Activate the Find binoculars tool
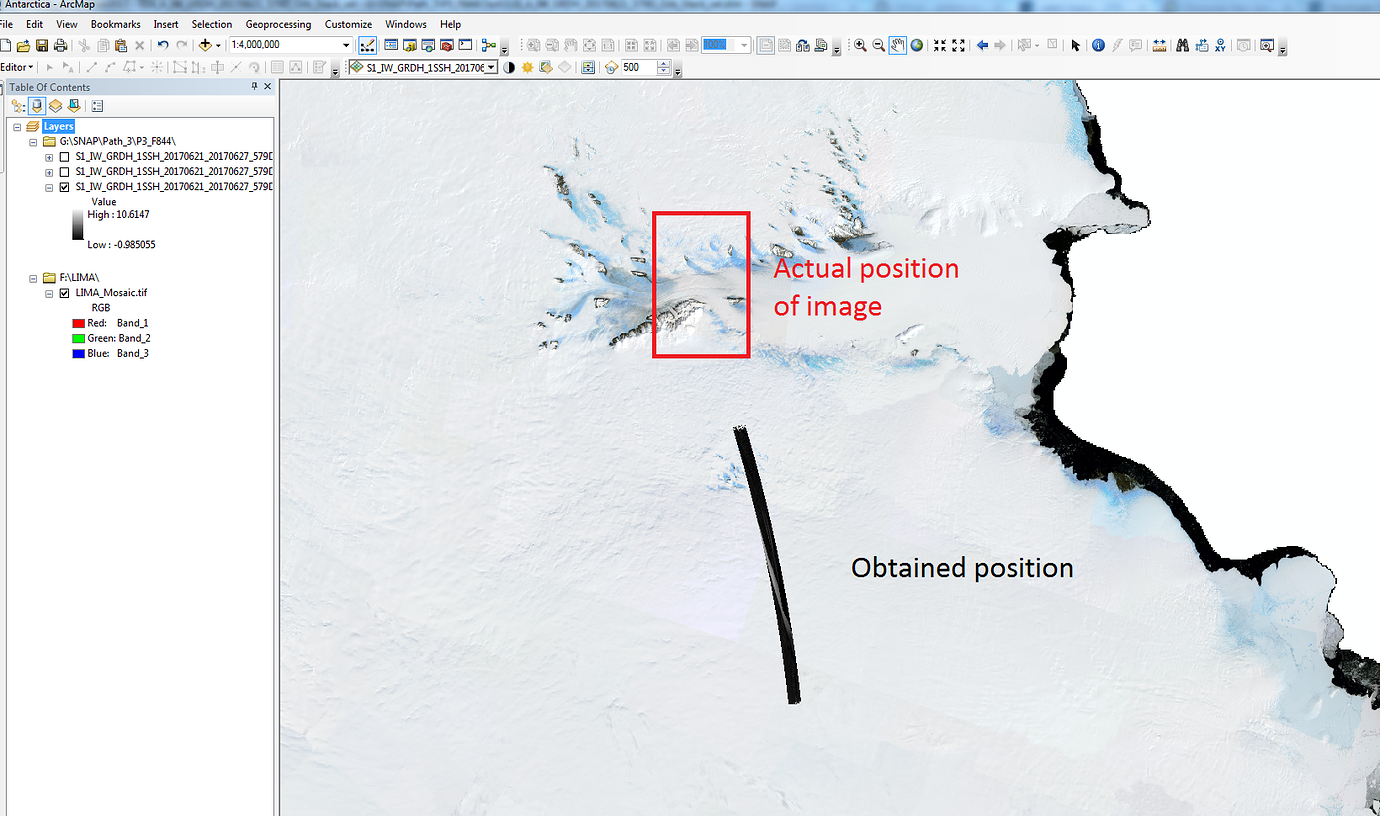 point(1182,44)
